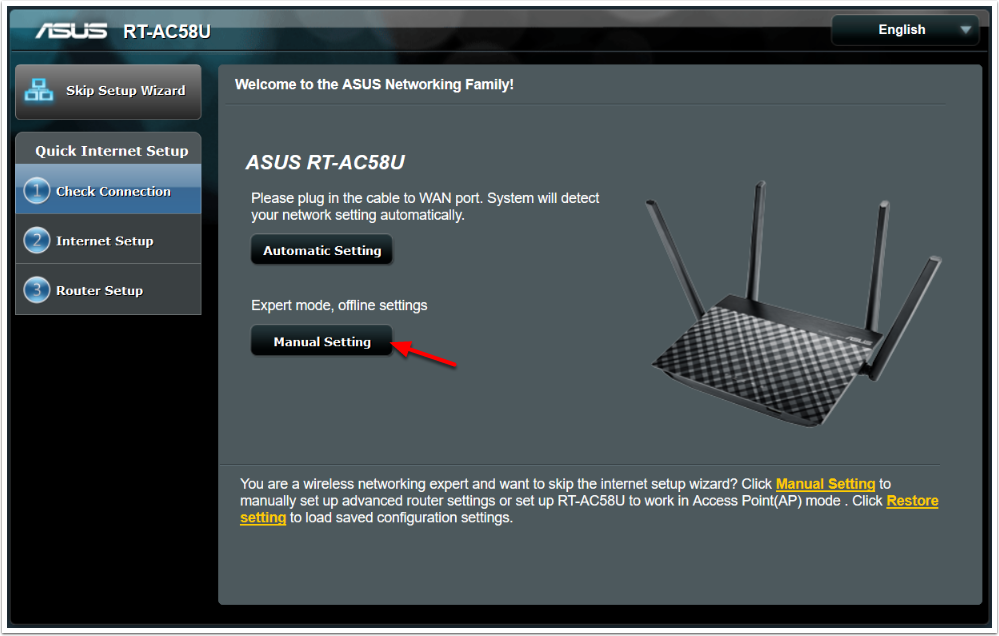Click the network icon beside Skip Setup Wizard

tap(39, 90)
